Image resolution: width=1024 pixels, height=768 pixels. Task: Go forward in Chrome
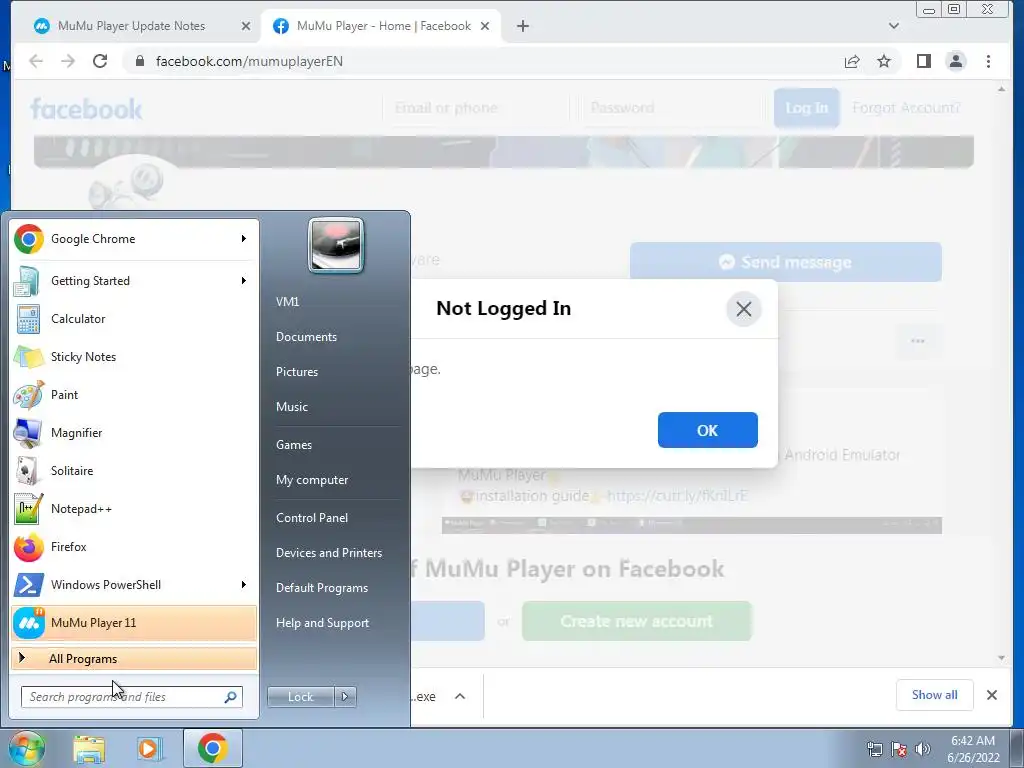pyautogui.click(x=68, y=61)
